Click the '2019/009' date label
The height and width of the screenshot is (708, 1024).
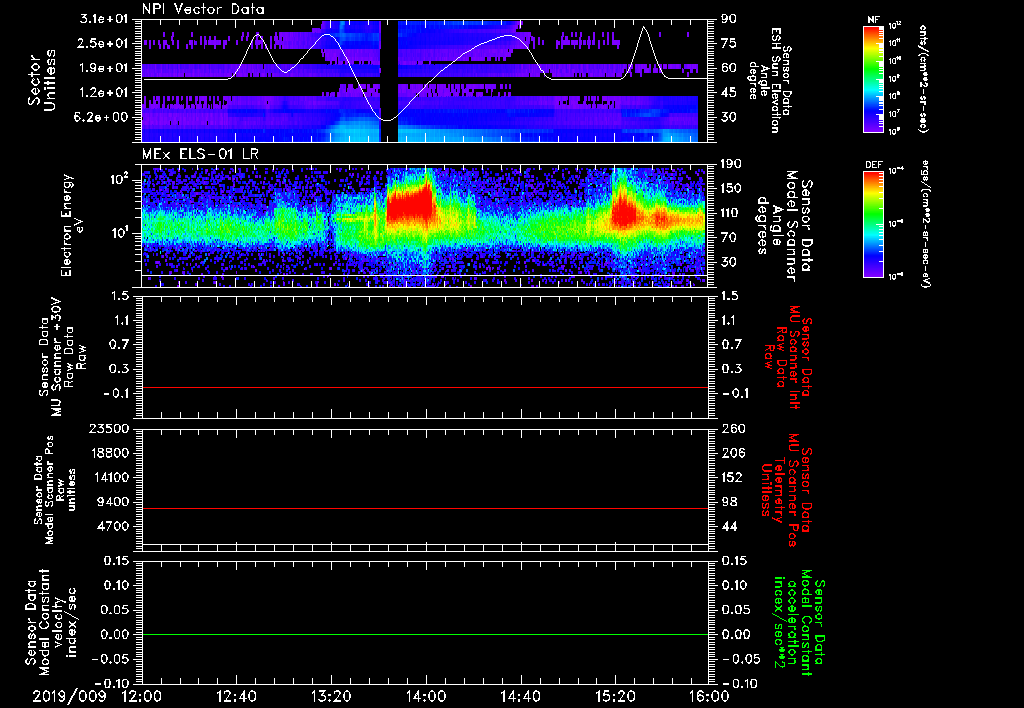[69, 696]
